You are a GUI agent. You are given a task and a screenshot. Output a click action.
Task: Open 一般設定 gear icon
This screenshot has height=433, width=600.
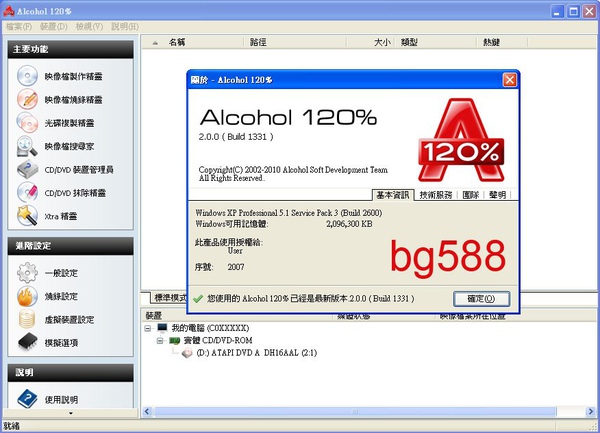27,273
